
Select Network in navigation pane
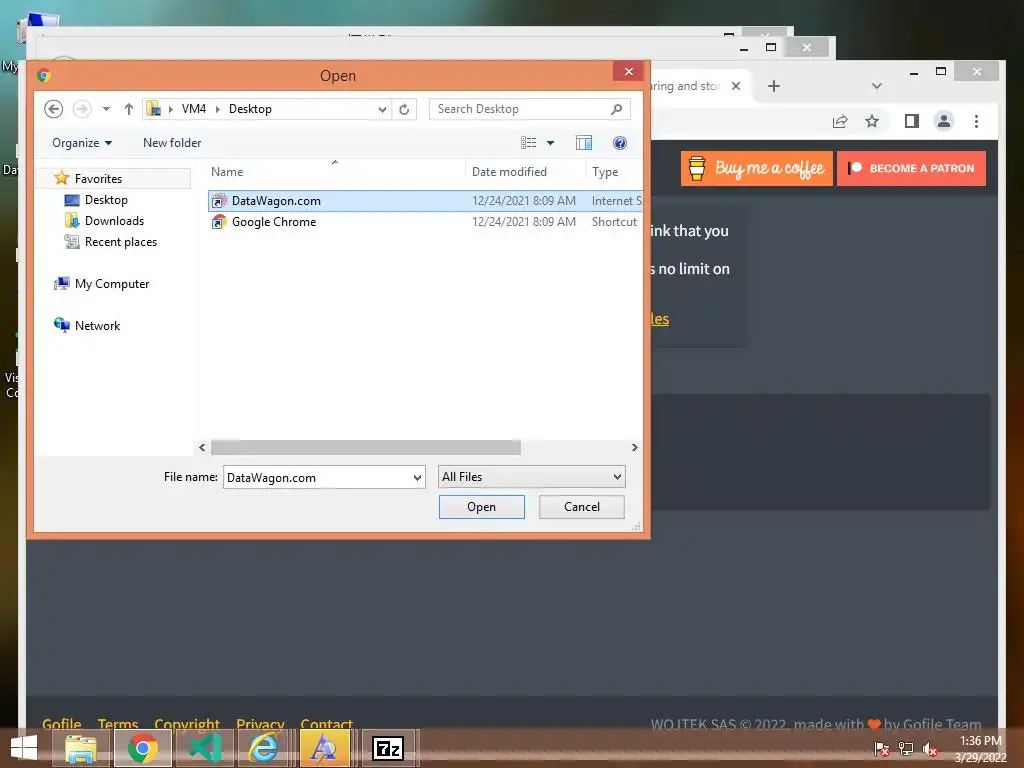[97, 325]
